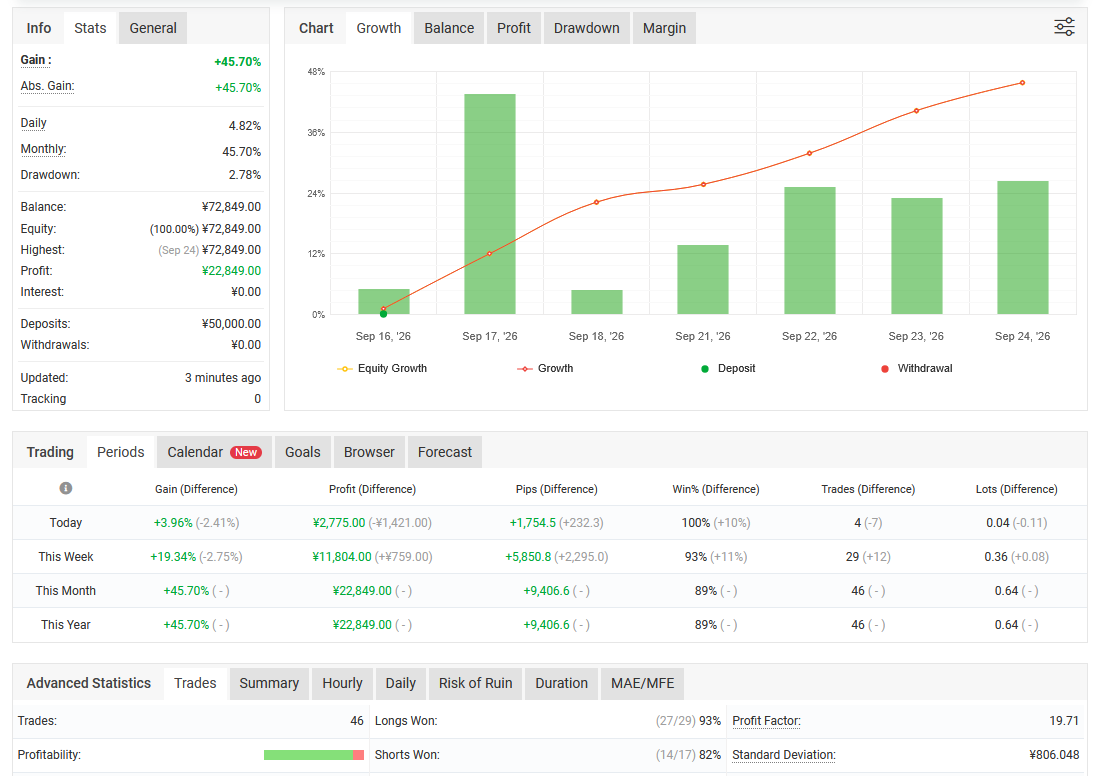
Task: Click the New badge on Calendar tab
Action: [246, 452]
